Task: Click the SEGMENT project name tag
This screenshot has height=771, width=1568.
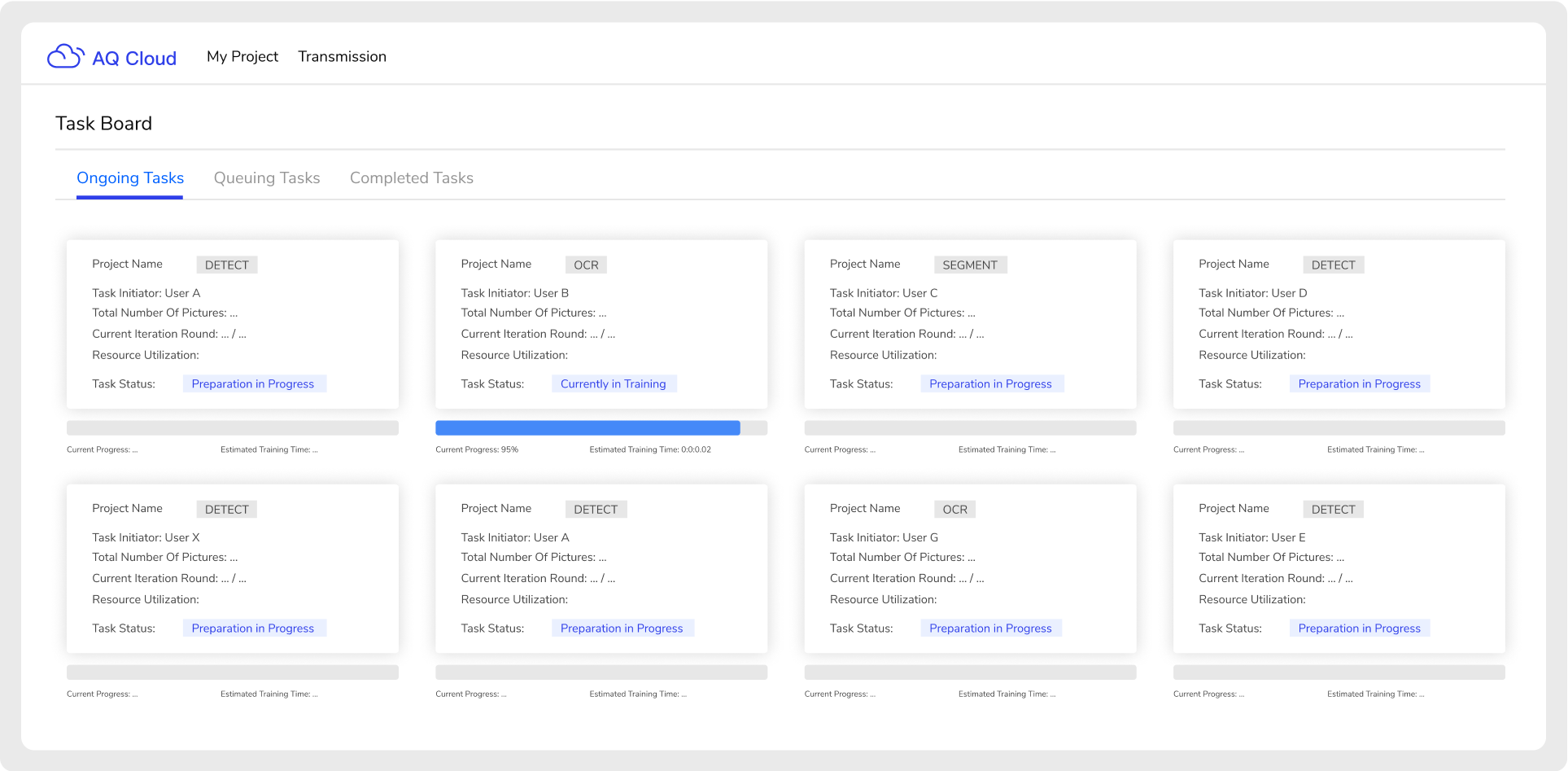Action: (970, 265)
